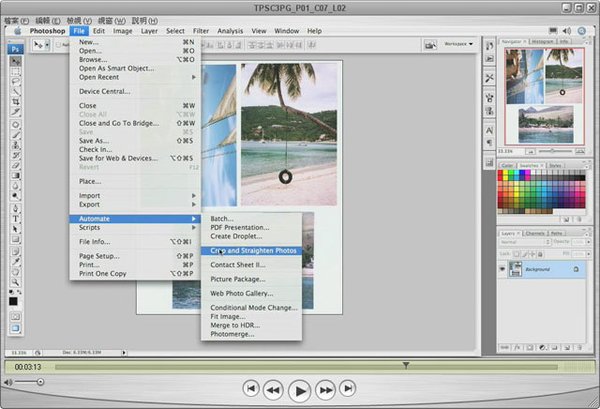
Task: Click the Play button in player
Action: (x=299, y=391)
